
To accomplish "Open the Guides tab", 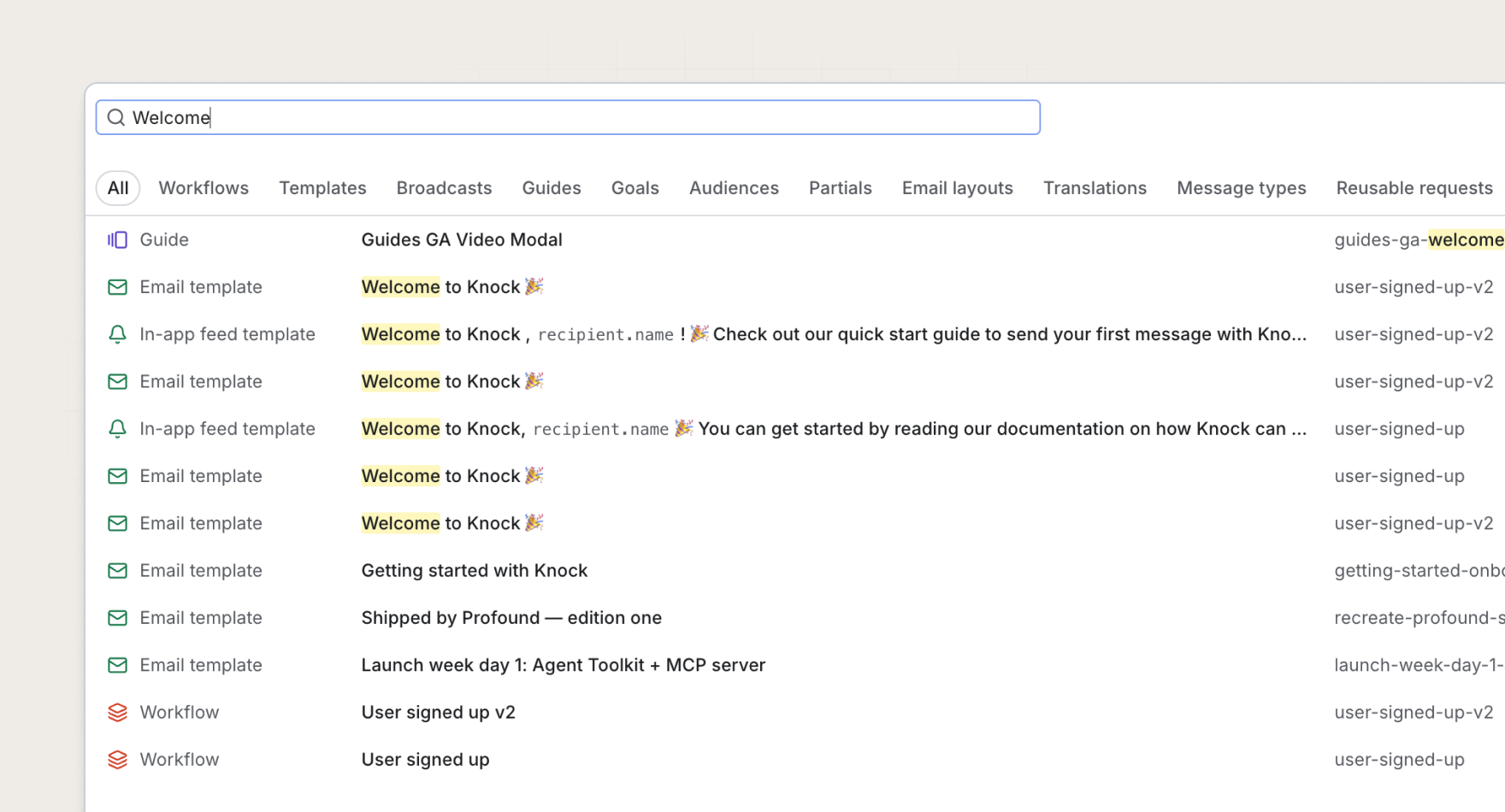I will pos(552,188).
